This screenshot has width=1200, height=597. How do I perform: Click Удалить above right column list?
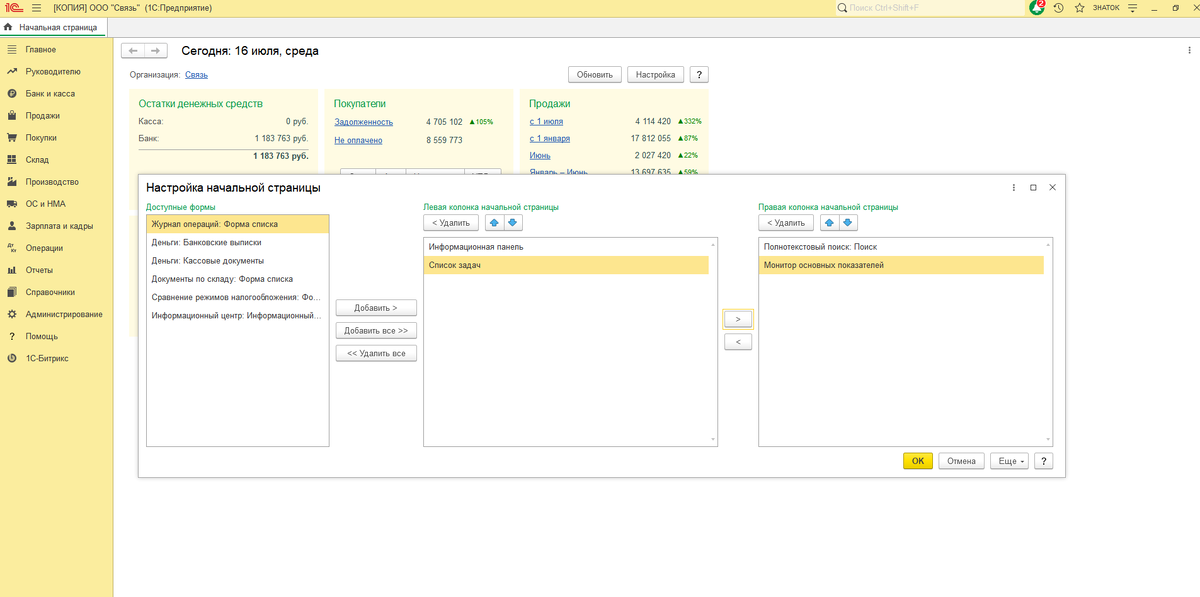(786, 222)
